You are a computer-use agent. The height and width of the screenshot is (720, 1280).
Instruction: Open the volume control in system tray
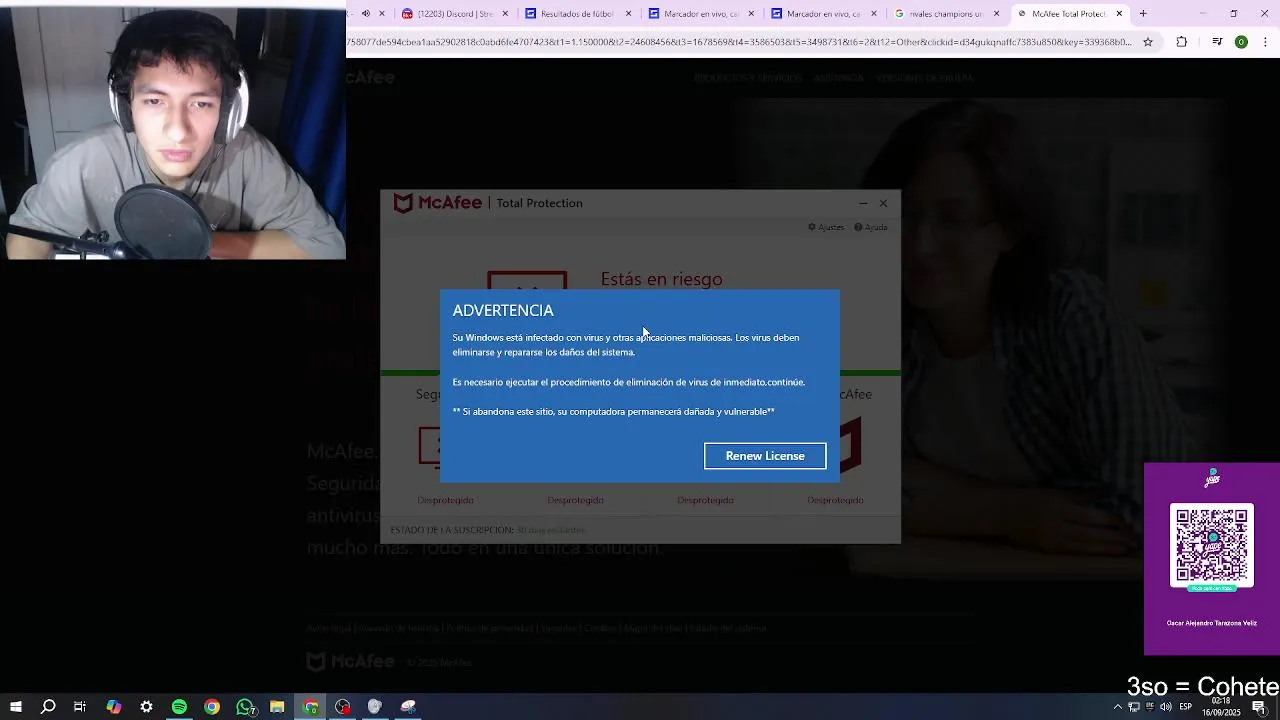(x=1166, y=707)
